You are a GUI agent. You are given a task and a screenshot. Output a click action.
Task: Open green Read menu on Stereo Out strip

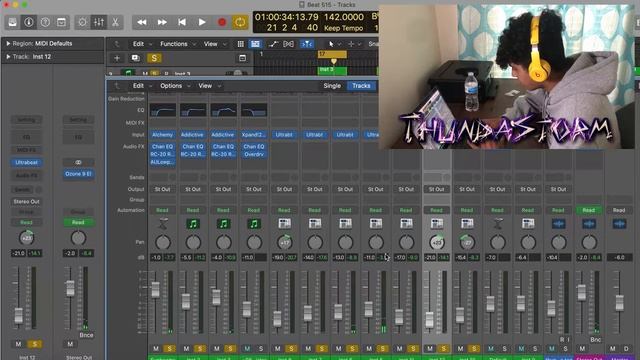point(589,210)
